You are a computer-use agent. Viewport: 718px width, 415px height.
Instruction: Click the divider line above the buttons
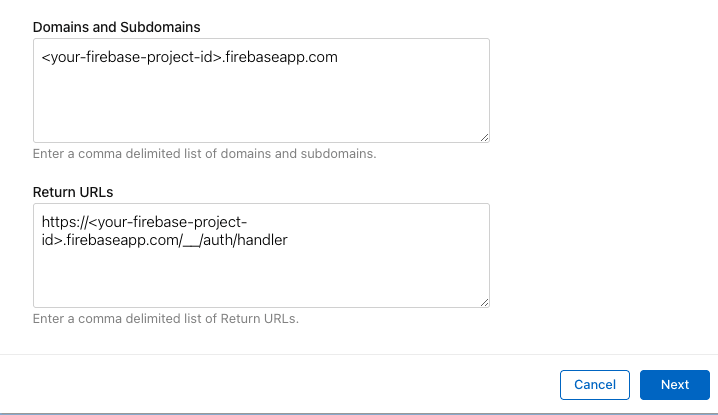click(359, 354)
